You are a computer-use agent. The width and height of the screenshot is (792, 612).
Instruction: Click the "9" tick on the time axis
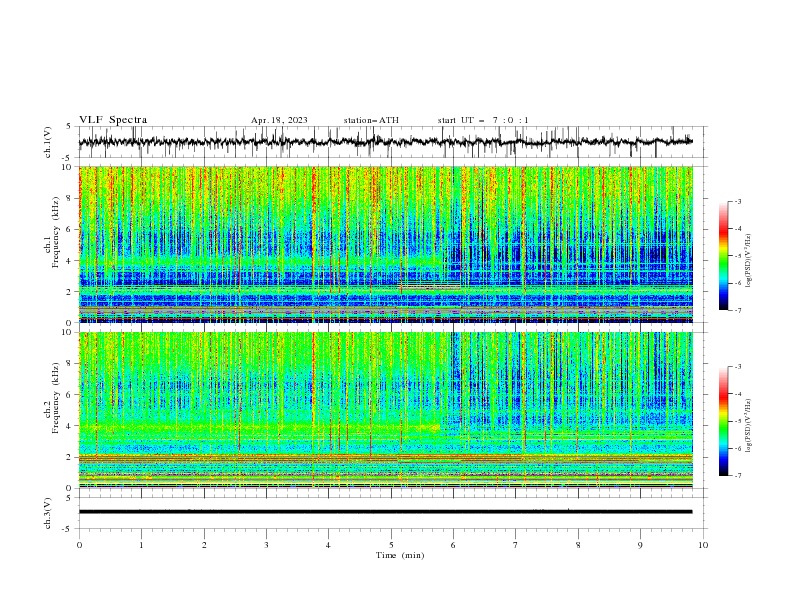point(640,545)
